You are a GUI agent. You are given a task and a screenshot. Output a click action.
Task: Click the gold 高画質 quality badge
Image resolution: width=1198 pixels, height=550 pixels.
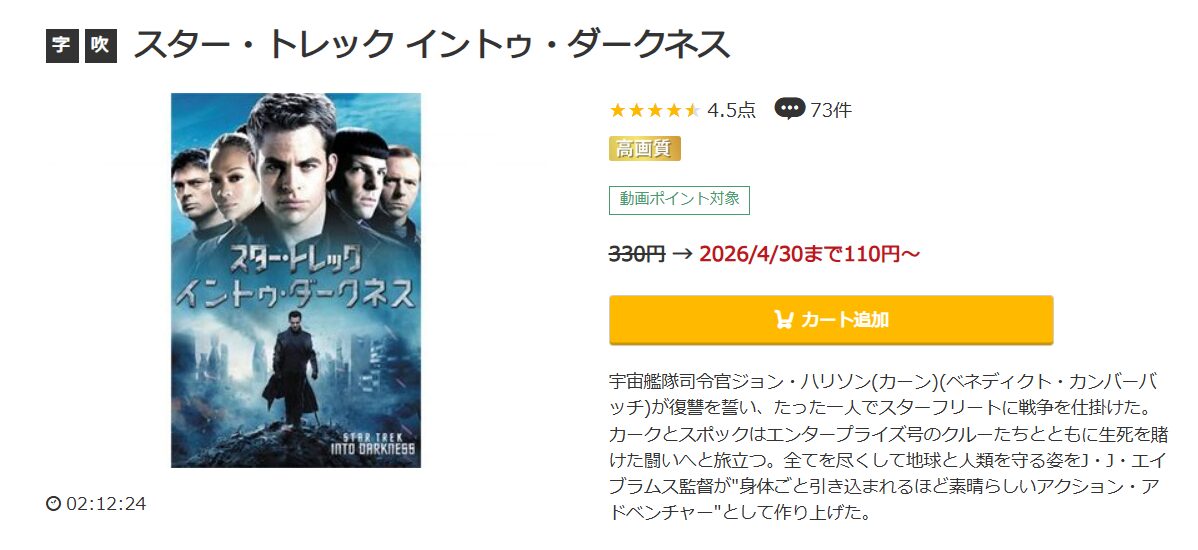[645, 149]
